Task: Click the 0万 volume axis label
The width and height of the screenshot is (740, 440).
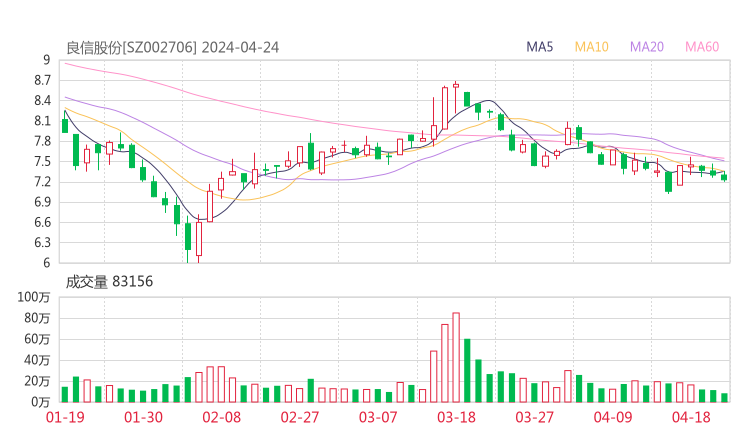Action: (x=40, y=402)
